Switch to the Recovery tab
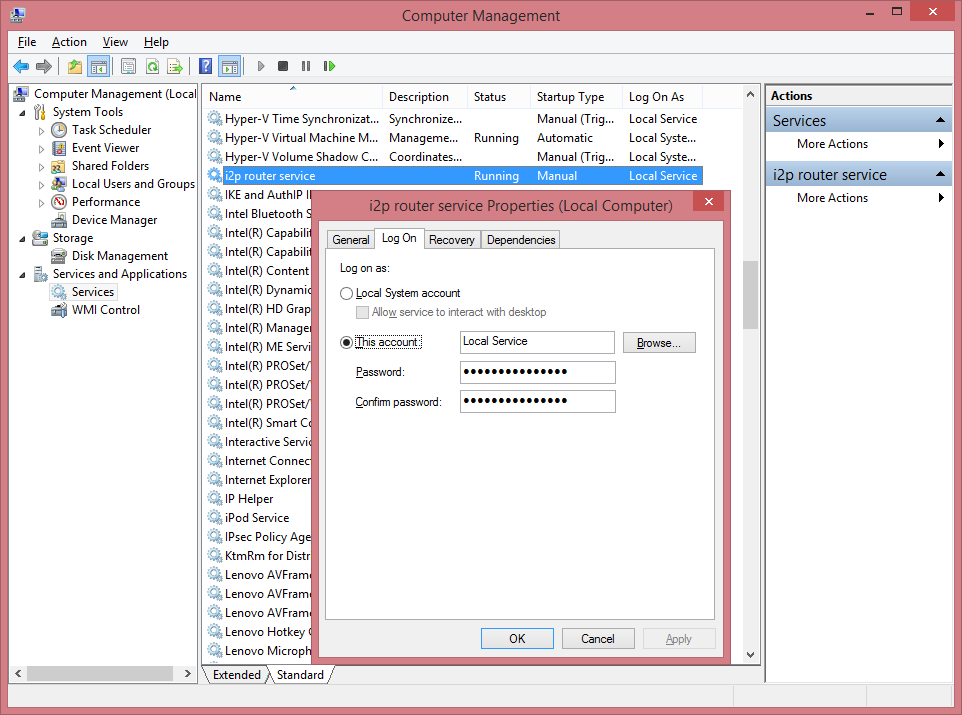 tap(451, 239)
